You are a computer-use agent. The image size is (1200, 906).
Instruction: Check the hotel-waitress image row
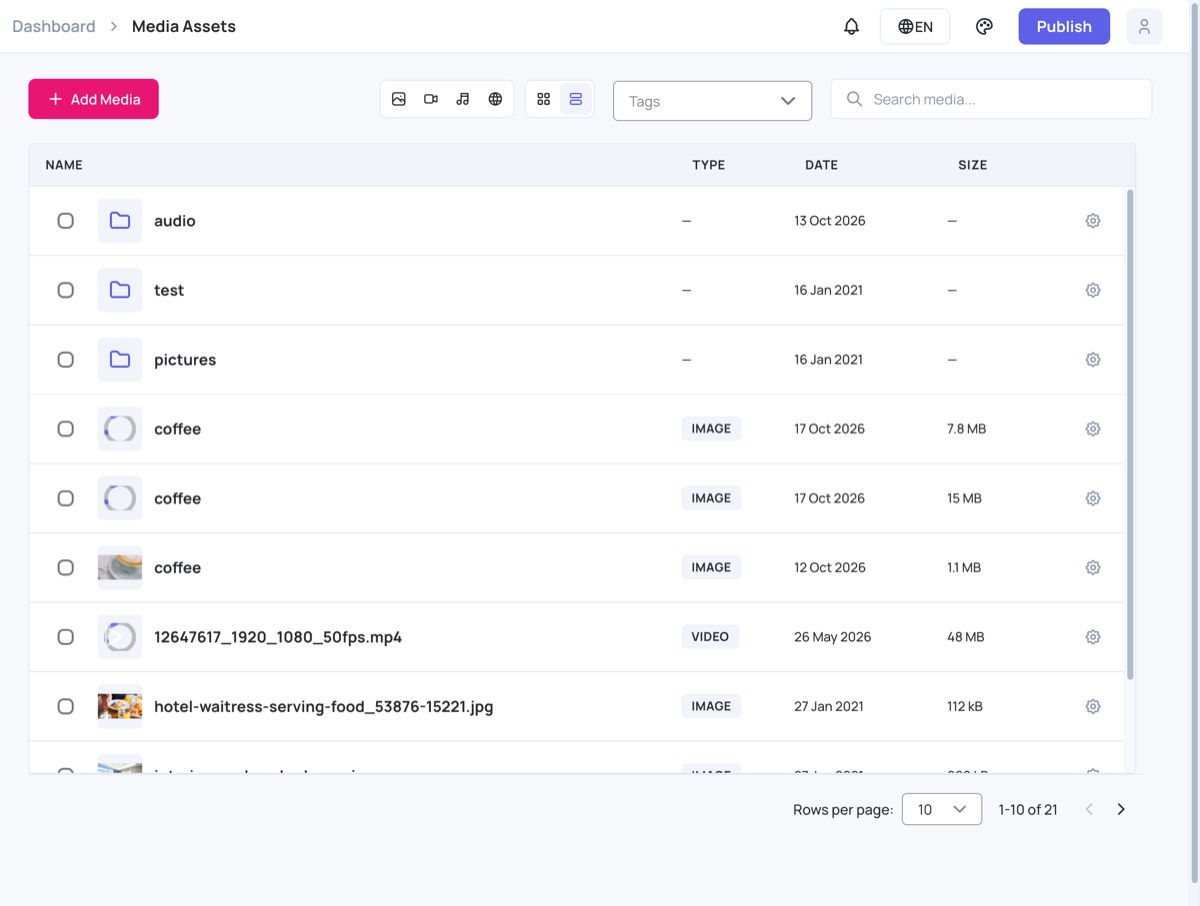point(65,706)
